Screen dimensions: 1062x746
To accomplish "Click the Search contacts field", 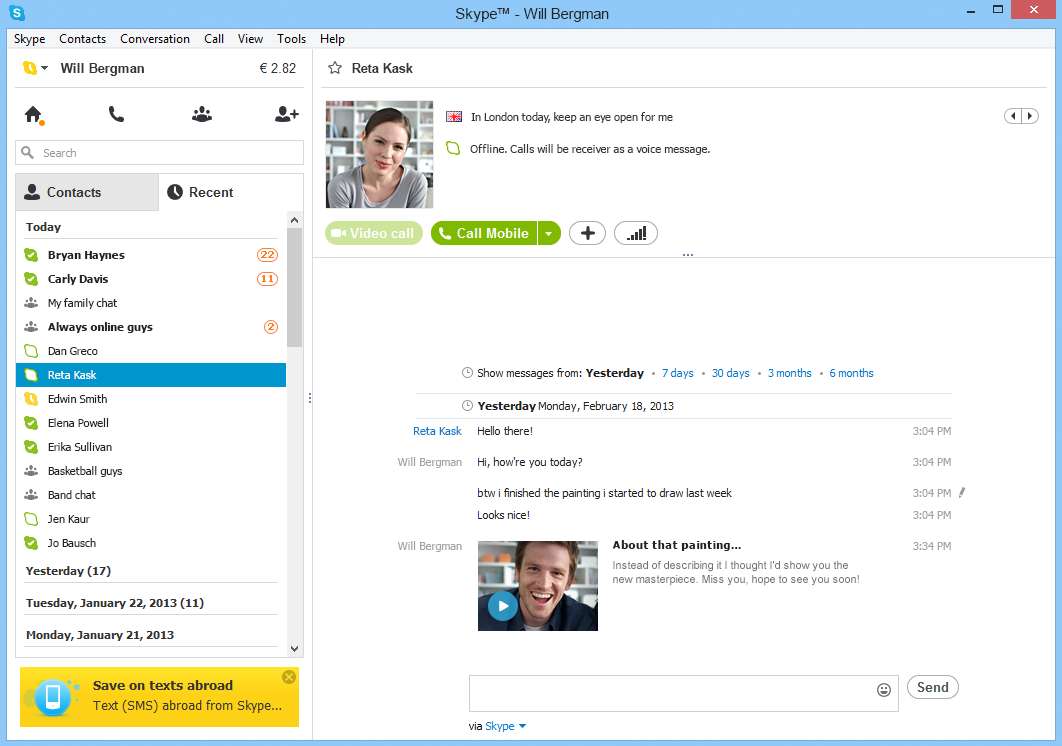I will pyautogui.click(x=160, y=152).
